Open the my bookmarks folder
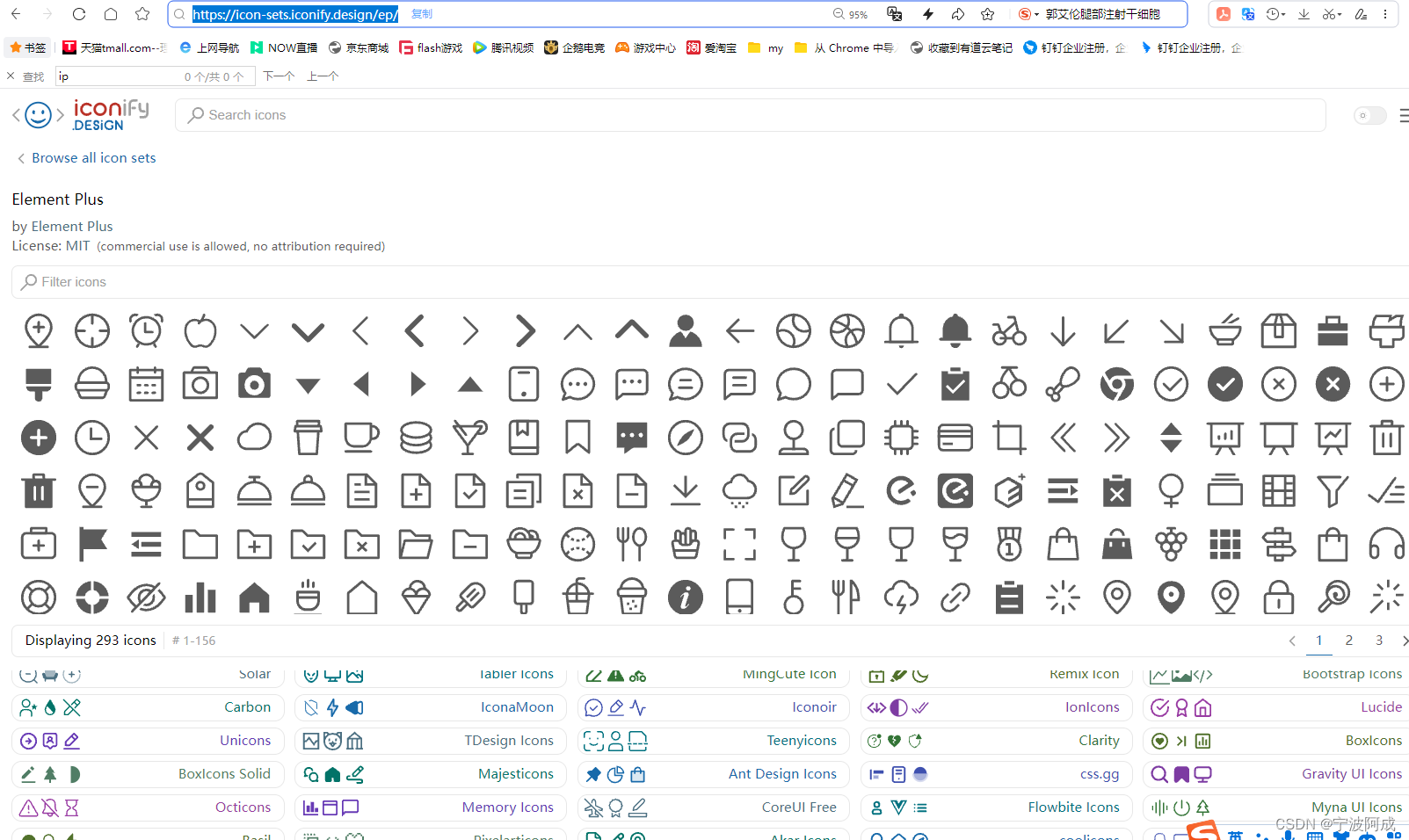This screenshot has height=840, width=1409. point(766,47)
